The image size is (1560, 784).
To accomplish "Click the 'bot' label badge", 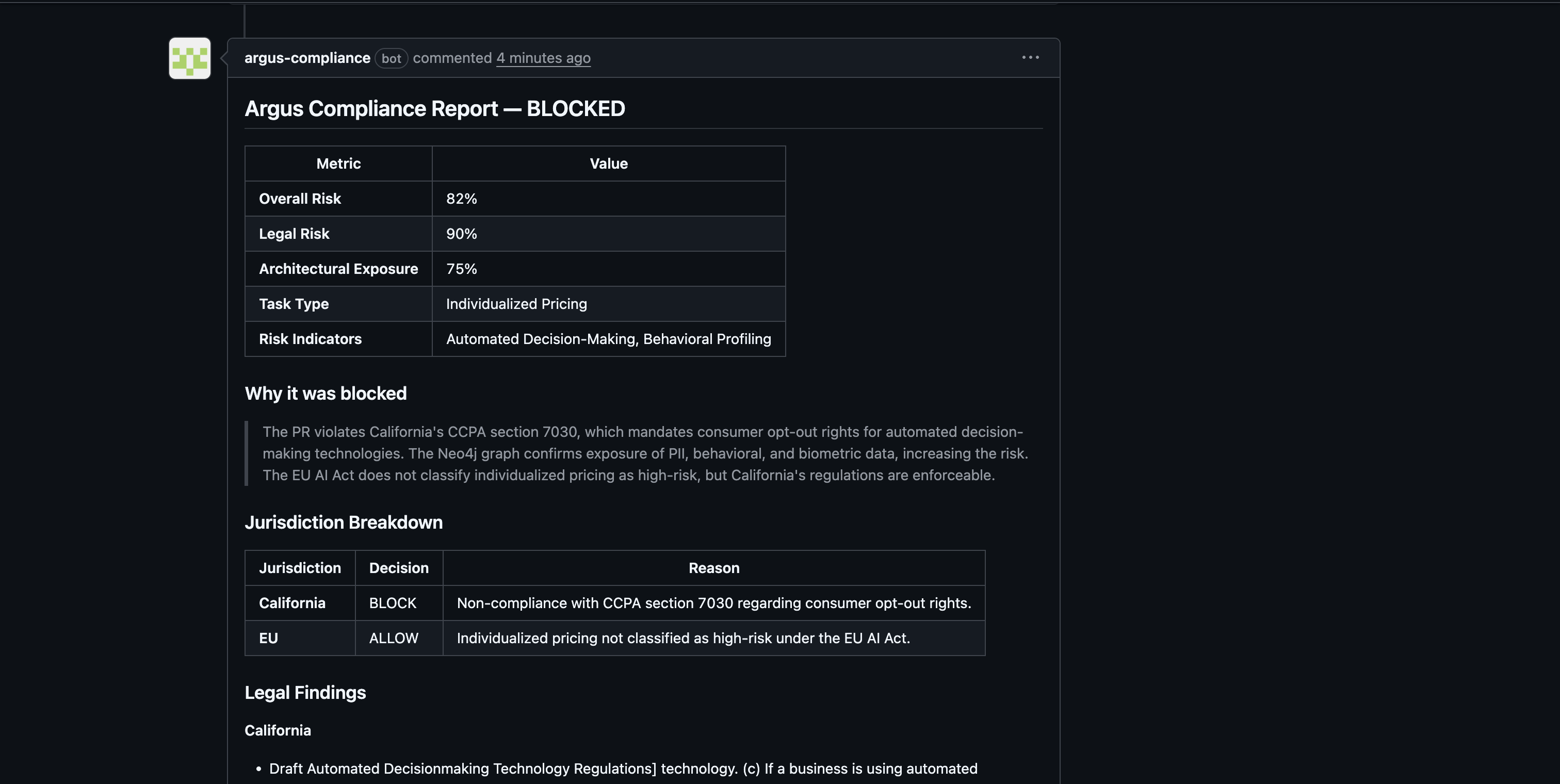I will point(391,59).
